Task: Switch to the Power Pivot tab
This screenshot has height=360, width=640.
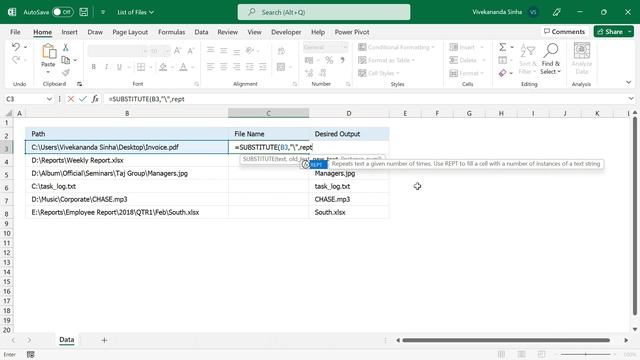Action: click(352, 32)
